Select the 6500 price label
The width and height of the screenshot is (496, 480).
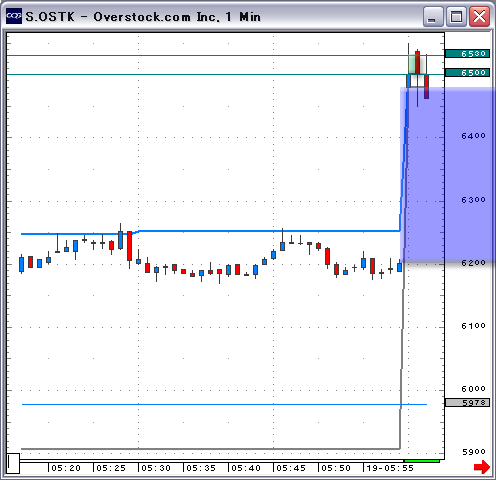(x=467, y=73)
